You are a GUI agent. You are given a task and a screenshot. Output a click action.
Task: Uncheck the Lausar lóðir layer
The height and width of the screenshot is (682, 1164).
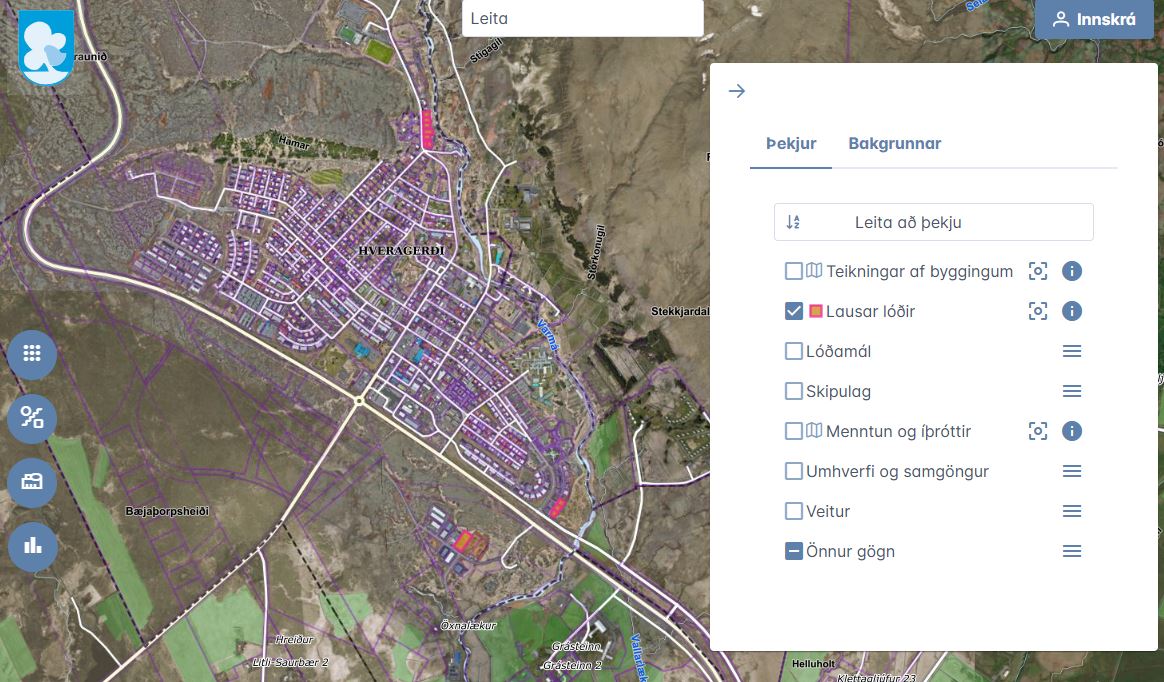[x=794, y=311]
